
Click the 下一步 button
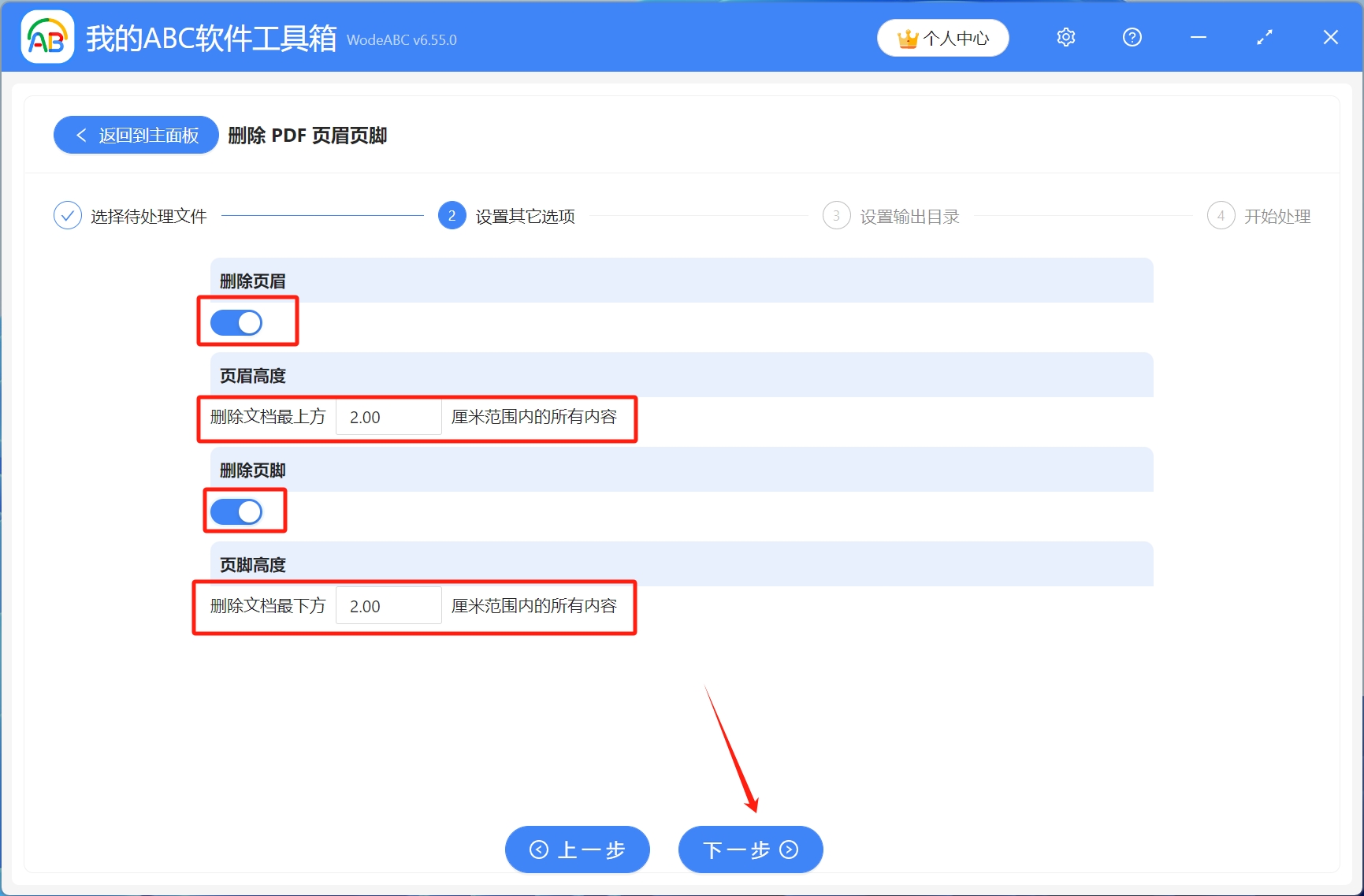coord(749,850)
